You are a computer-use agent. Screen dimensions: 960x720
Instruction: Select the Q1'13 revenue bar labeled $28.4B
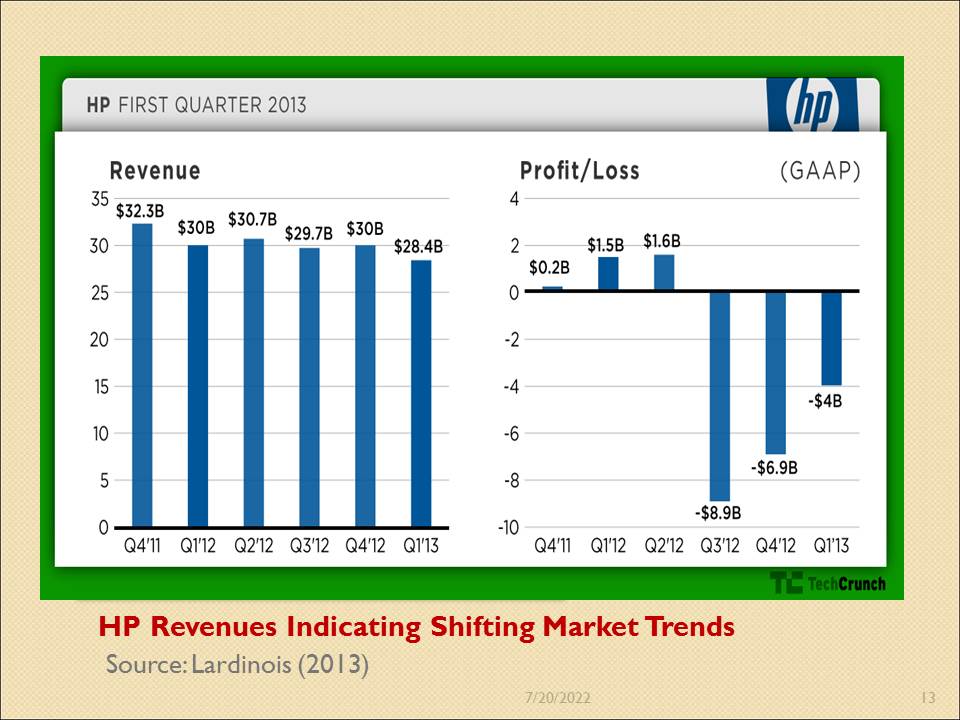click(421, 393)
